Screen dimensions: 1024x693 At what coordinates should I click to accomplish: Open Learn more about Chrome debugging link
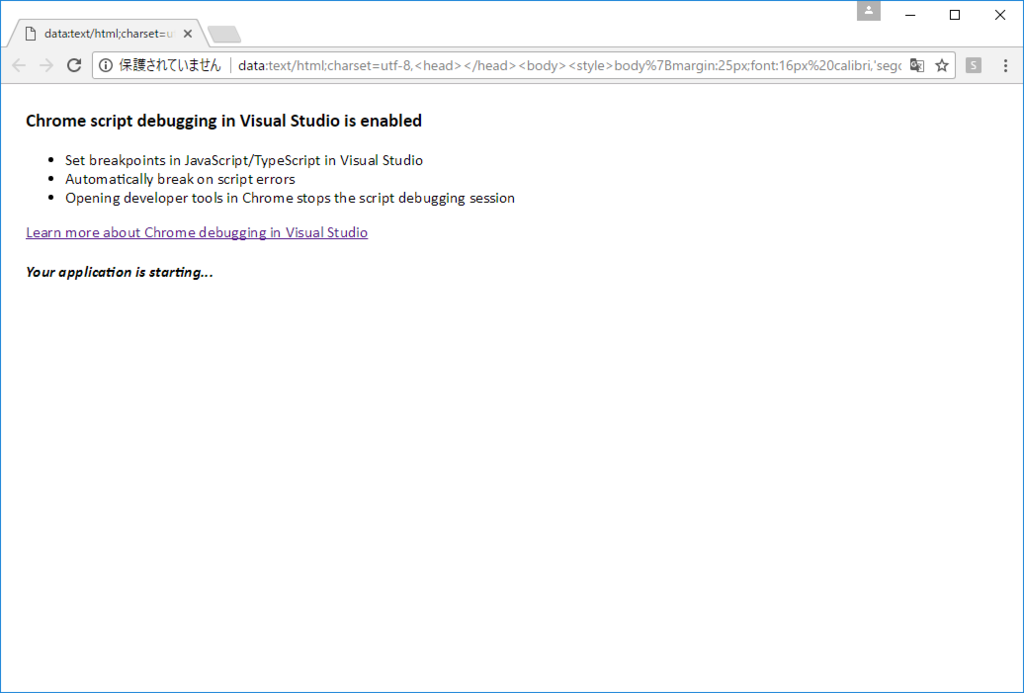click(197, 233)
